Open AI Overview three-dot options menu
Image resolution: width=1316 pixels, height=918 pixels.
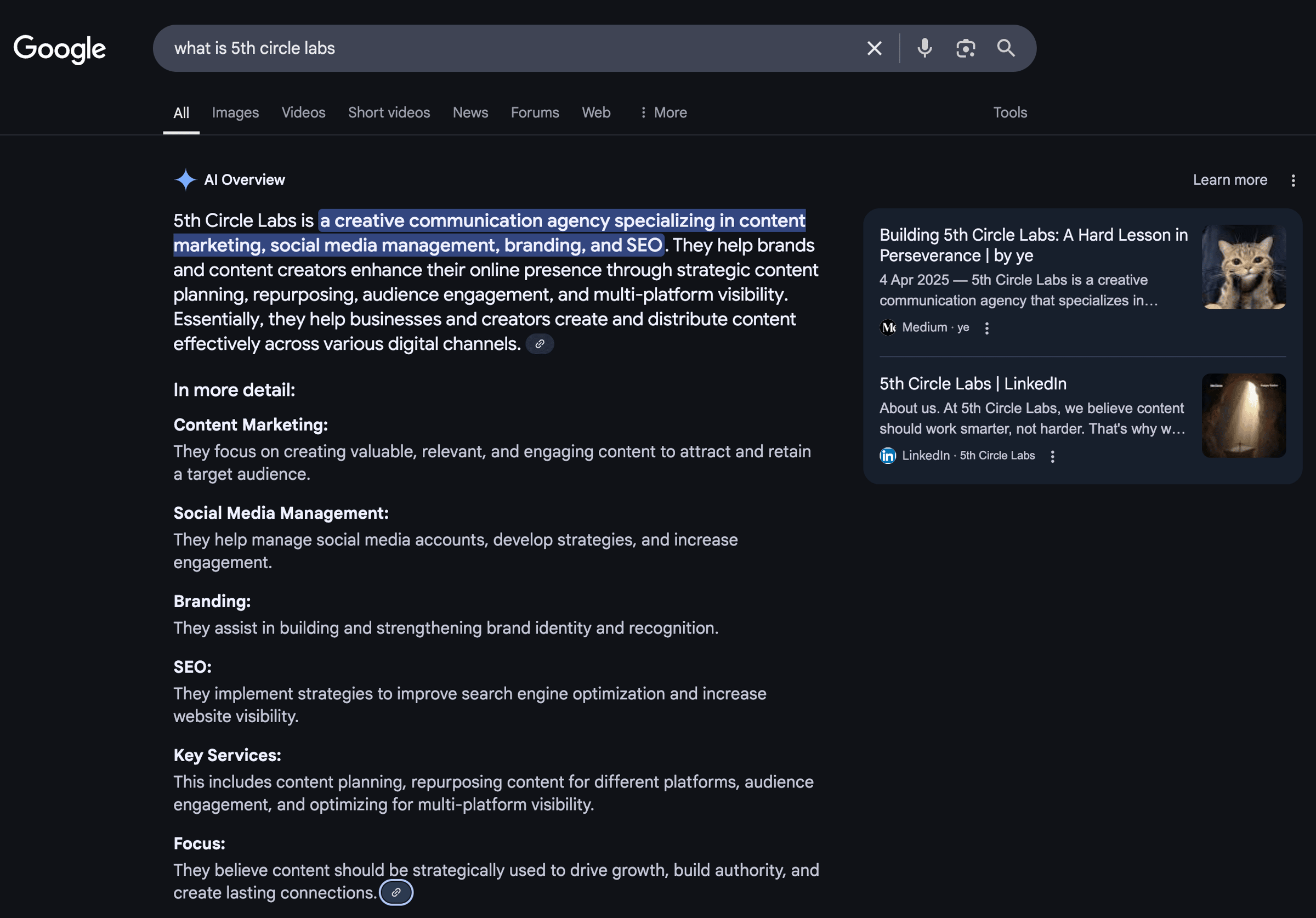click(x=1293, y=180)
